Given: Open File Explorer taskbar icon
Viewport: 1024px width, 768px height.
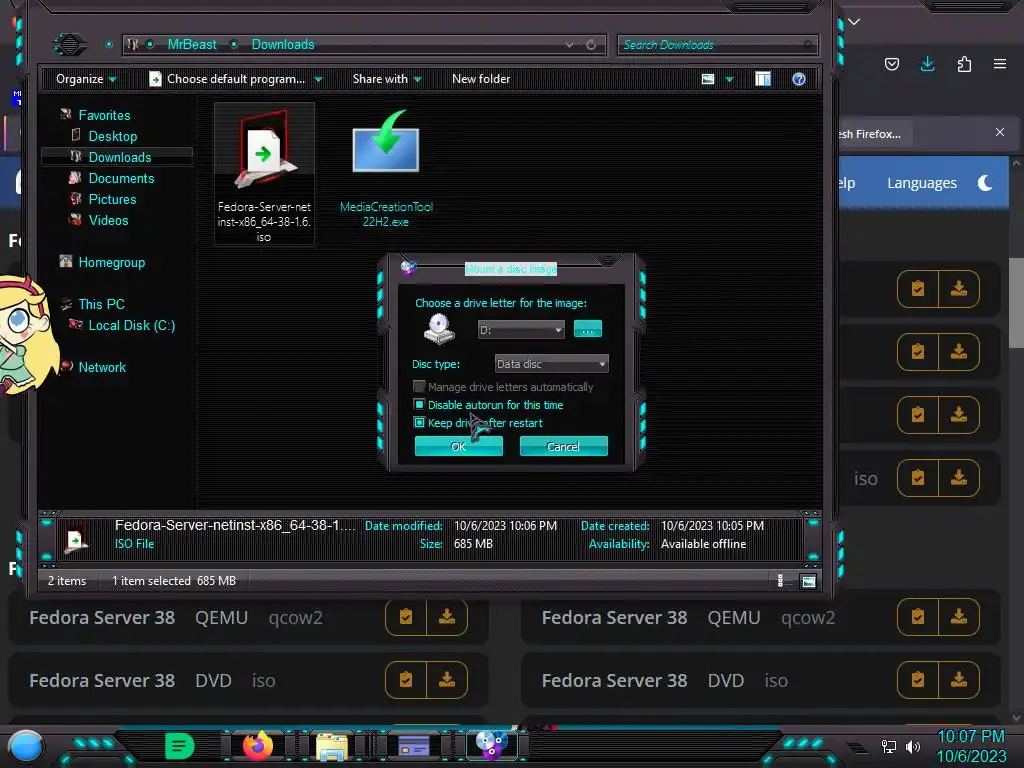Looking at the screenshot, I should (x=332, y=746).
